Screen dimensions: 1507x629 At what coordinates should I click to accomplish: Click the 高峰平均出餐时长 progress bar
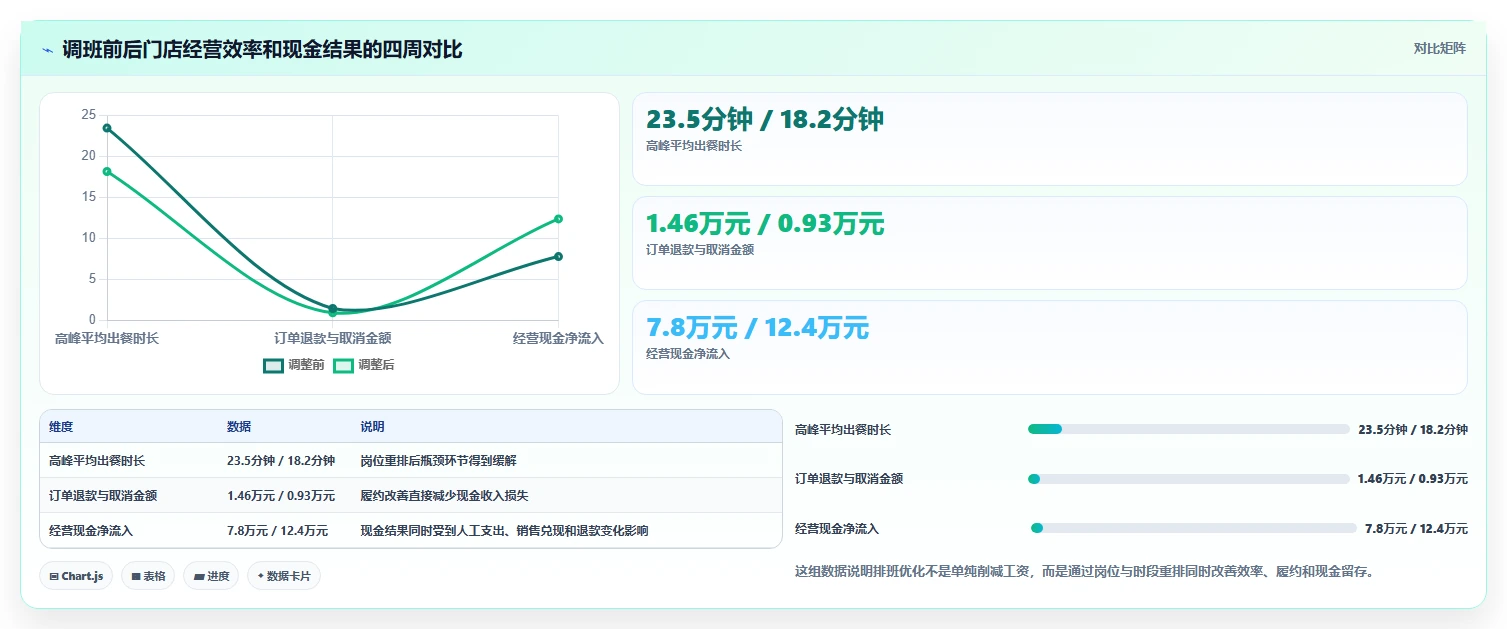pos(1189,429)
